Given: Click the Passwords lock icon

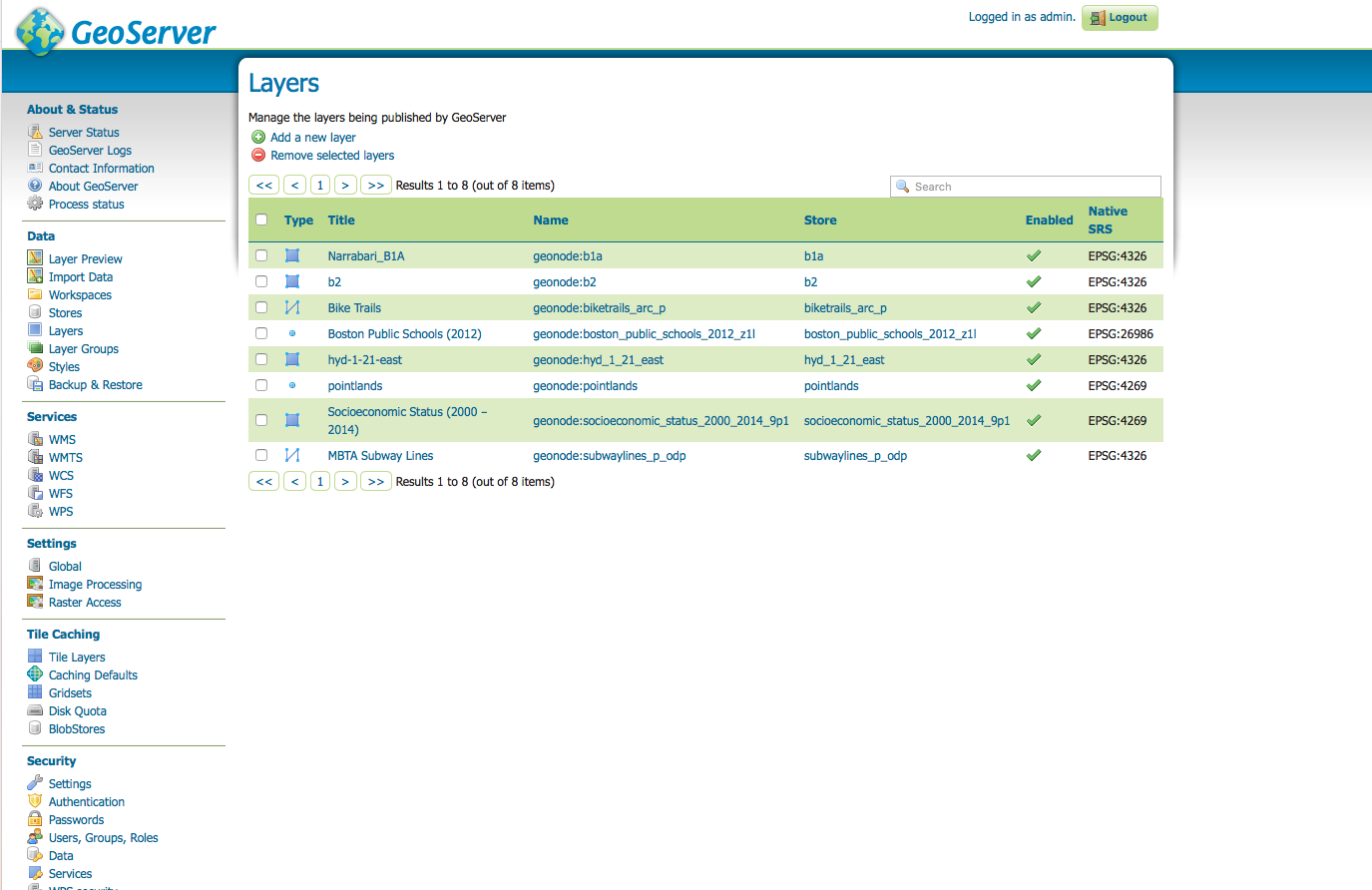Looking at the screenshot, I should [x=35, y=819].
